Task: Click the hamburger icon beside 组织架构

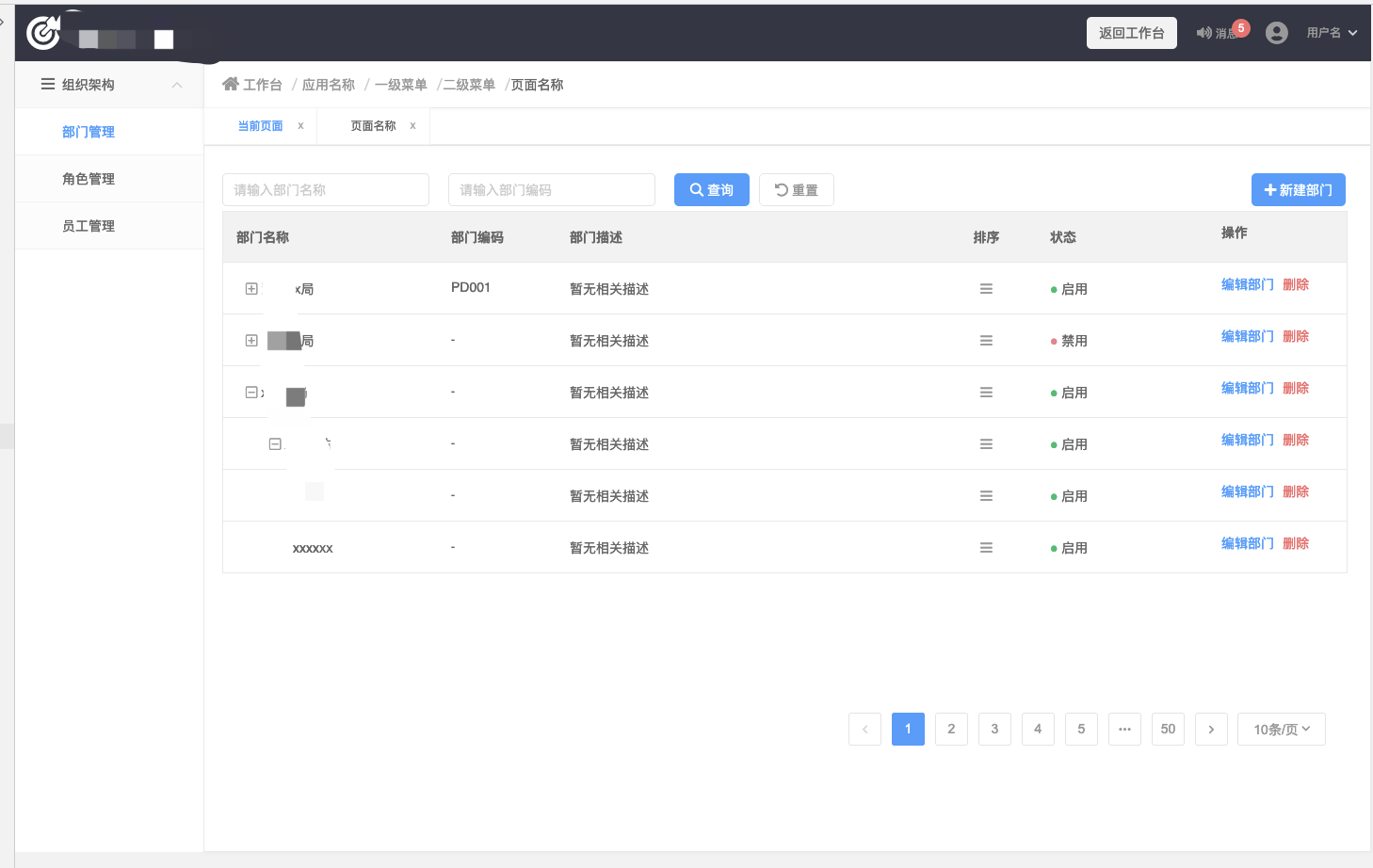Action: pos(48,85)
